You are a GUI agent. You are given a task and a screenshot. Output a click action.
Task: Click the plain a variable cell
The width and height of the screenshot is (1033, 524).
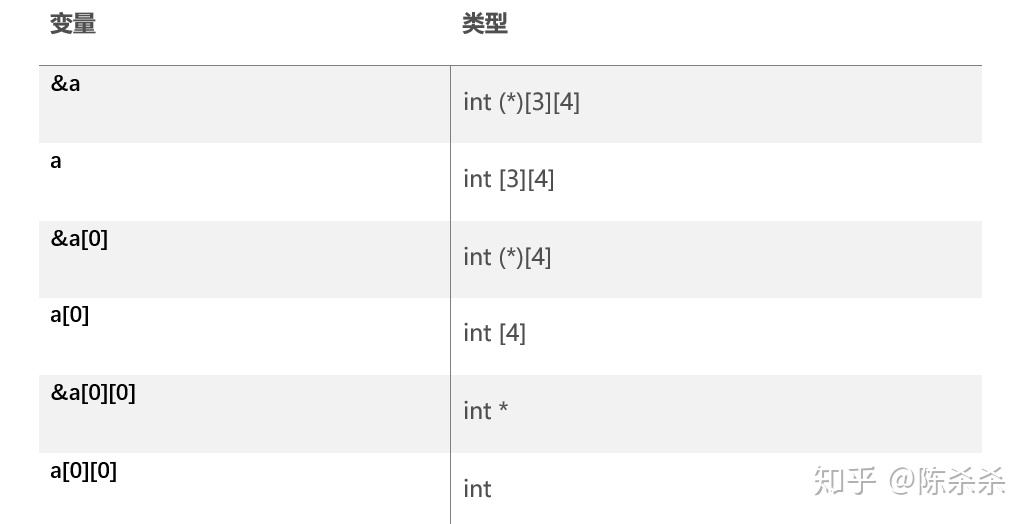coord(56,161)
